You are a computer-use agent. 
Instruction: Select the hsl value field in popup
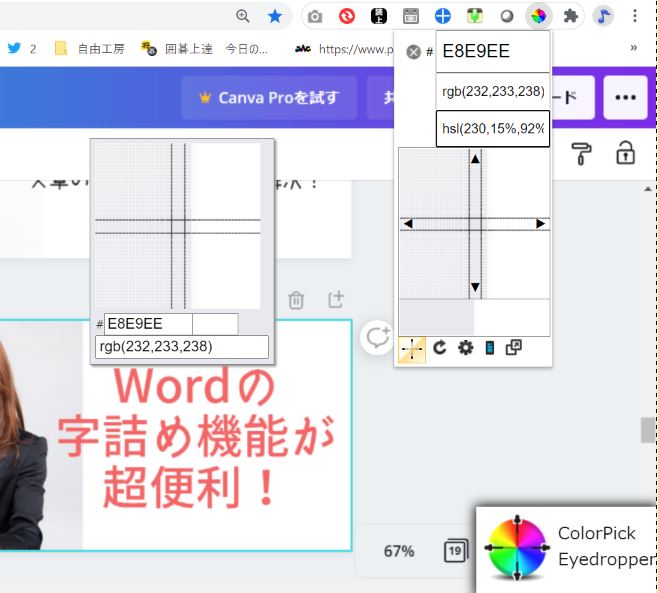point(492,129)
